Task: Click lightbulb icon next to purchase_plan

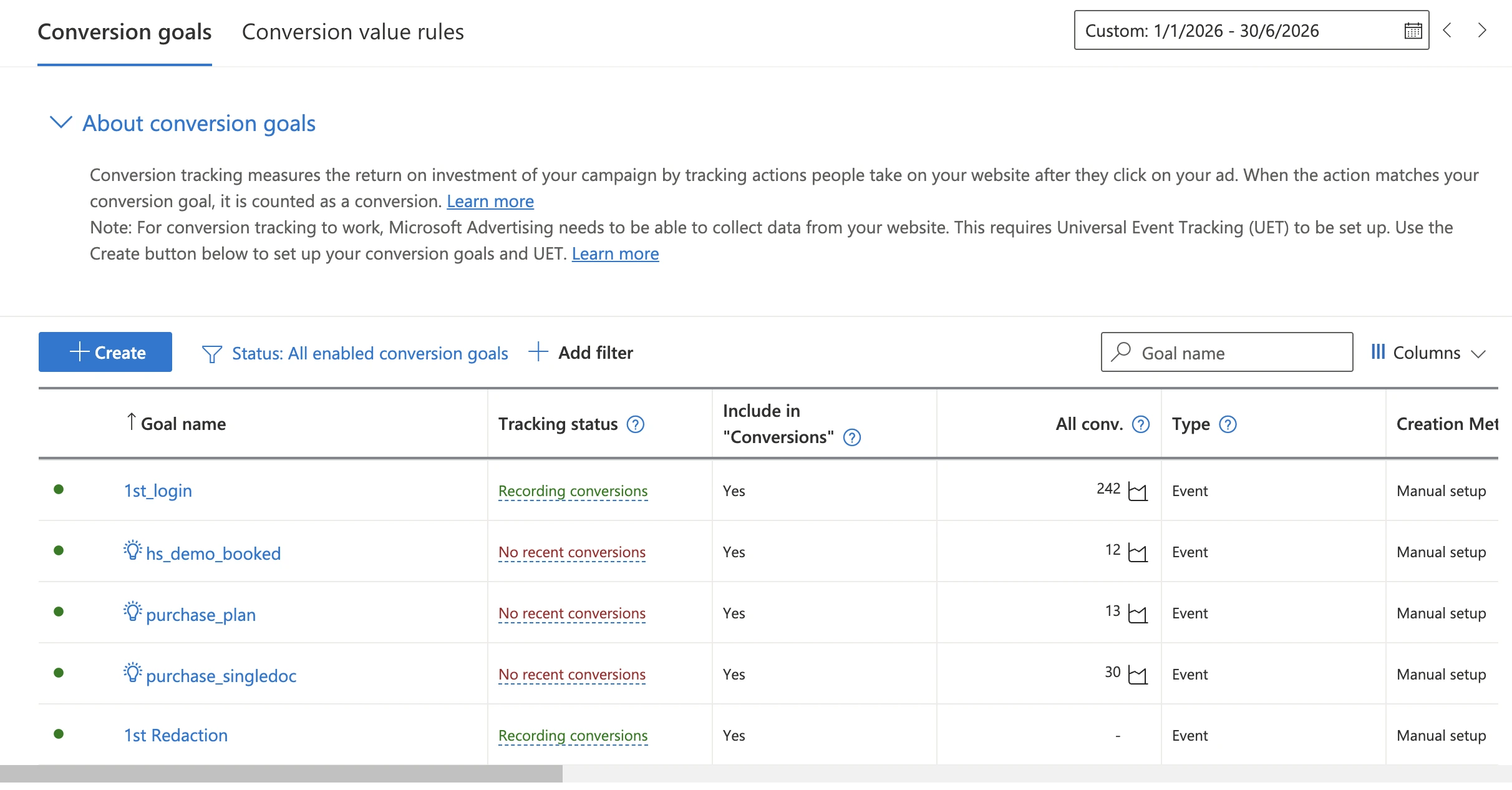Action: click(x=132, y=612)
